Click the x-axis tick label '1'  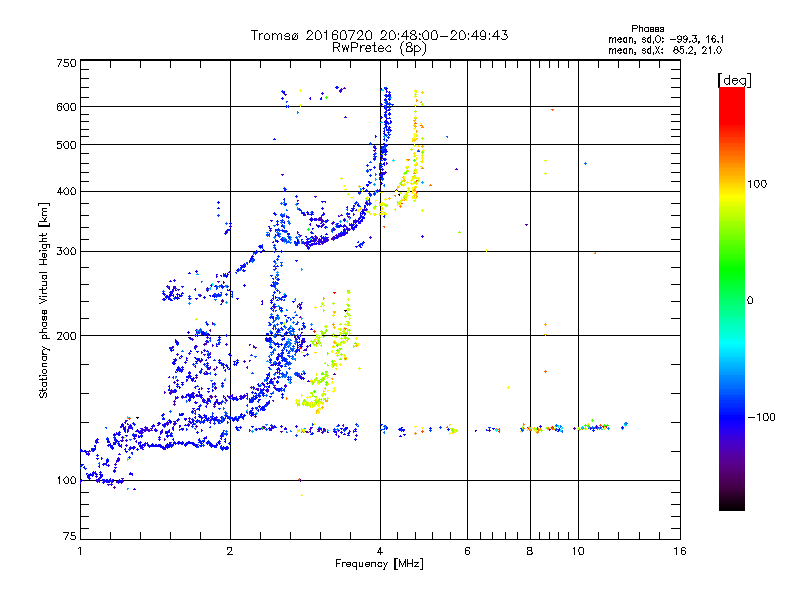point(80,551)
